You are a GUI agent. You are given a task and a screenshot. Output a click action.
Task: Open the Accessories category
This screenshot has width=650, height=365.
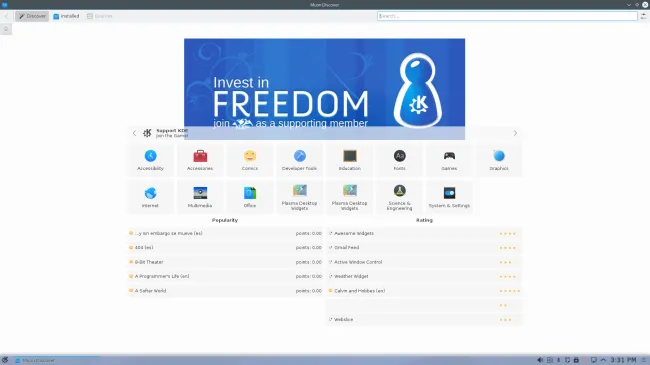200,161
